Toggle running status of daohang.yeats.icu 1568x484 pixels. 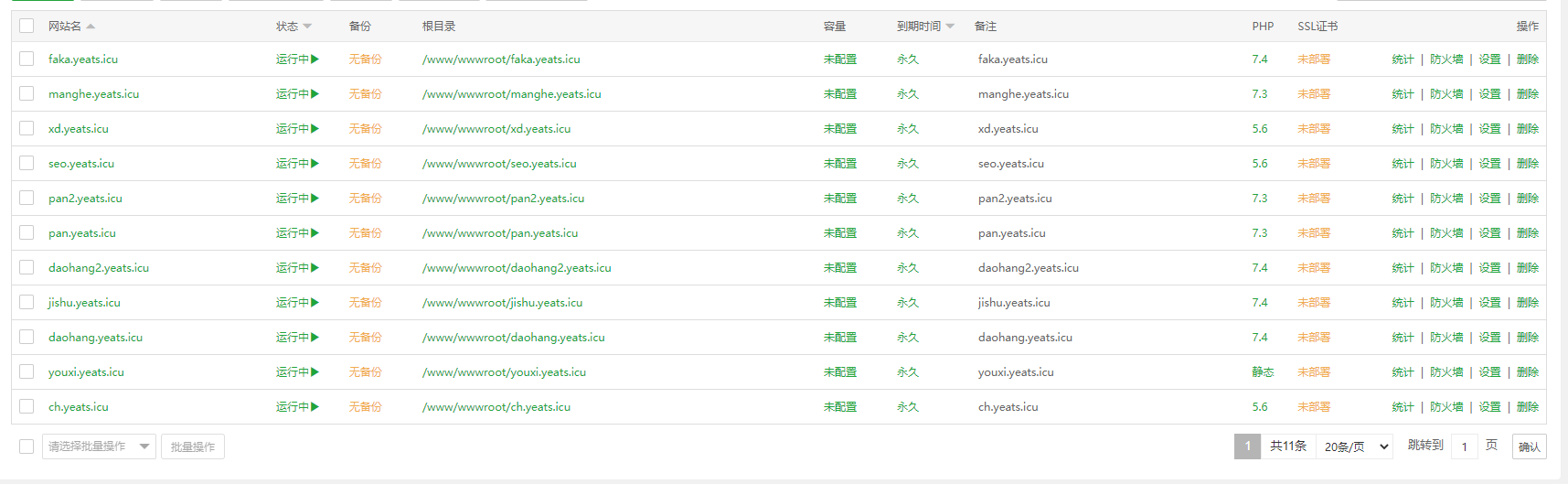click(x=297, y=338)
